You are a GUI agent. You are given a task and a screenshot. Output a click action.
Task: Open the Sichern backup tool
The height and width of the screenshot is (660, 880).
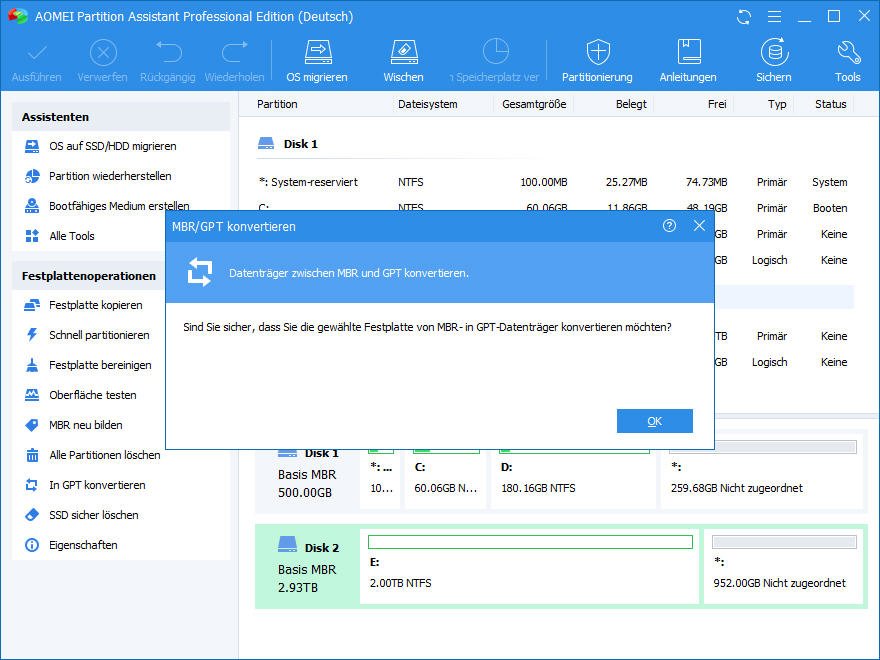point(774,61)
